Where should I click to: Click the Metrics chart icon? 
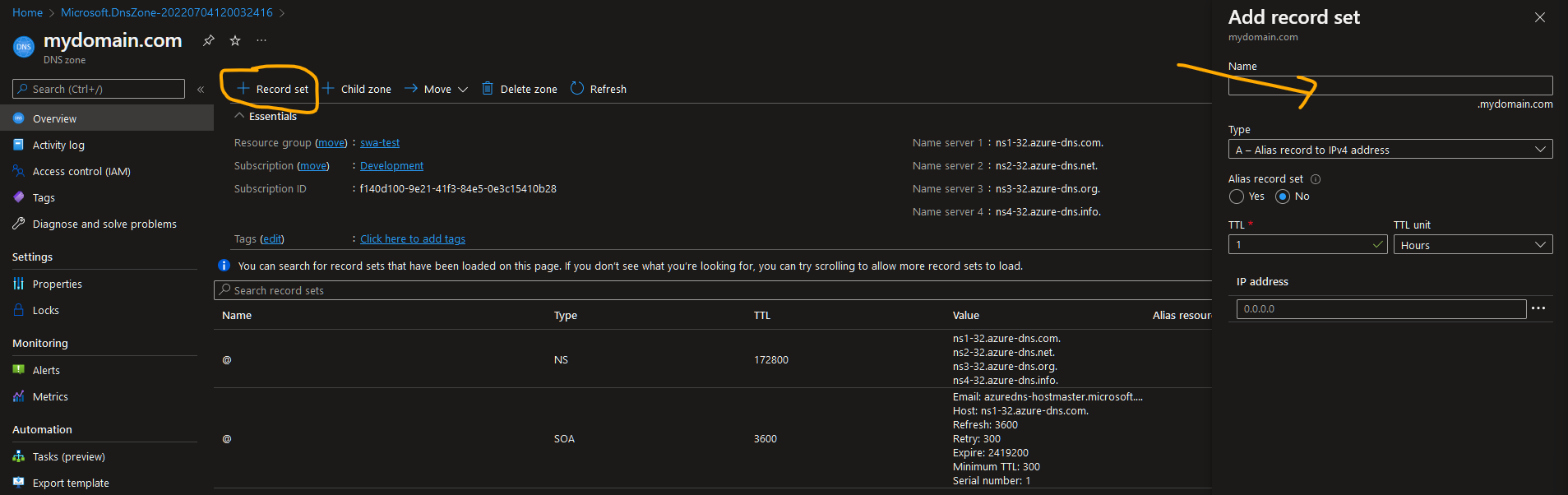pyautogui.click(x=19, y=396)
